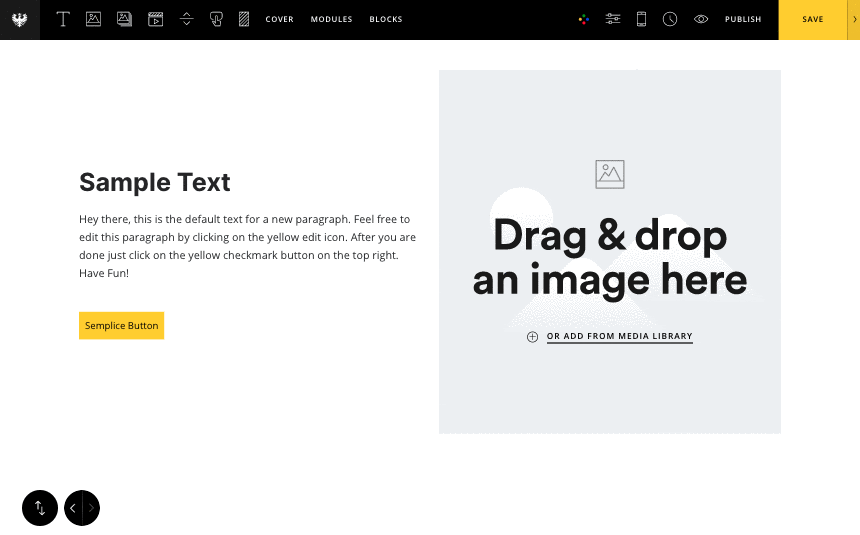Image resolution: width=860 pixels, height=535 pixels.
Task: Open the Blocks menu
Action: click(x=386, y=19)
